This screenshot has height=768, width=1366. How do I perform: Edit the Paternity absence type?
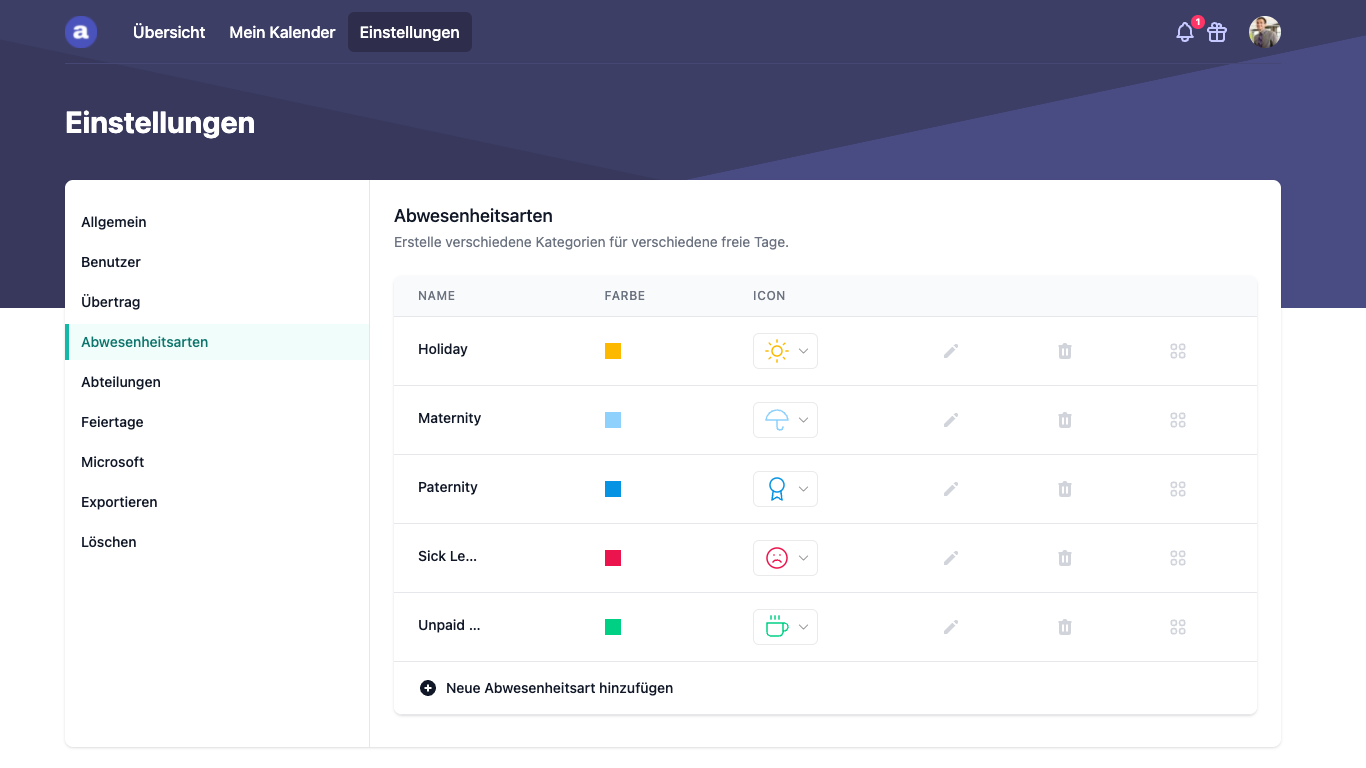[951, 489]
